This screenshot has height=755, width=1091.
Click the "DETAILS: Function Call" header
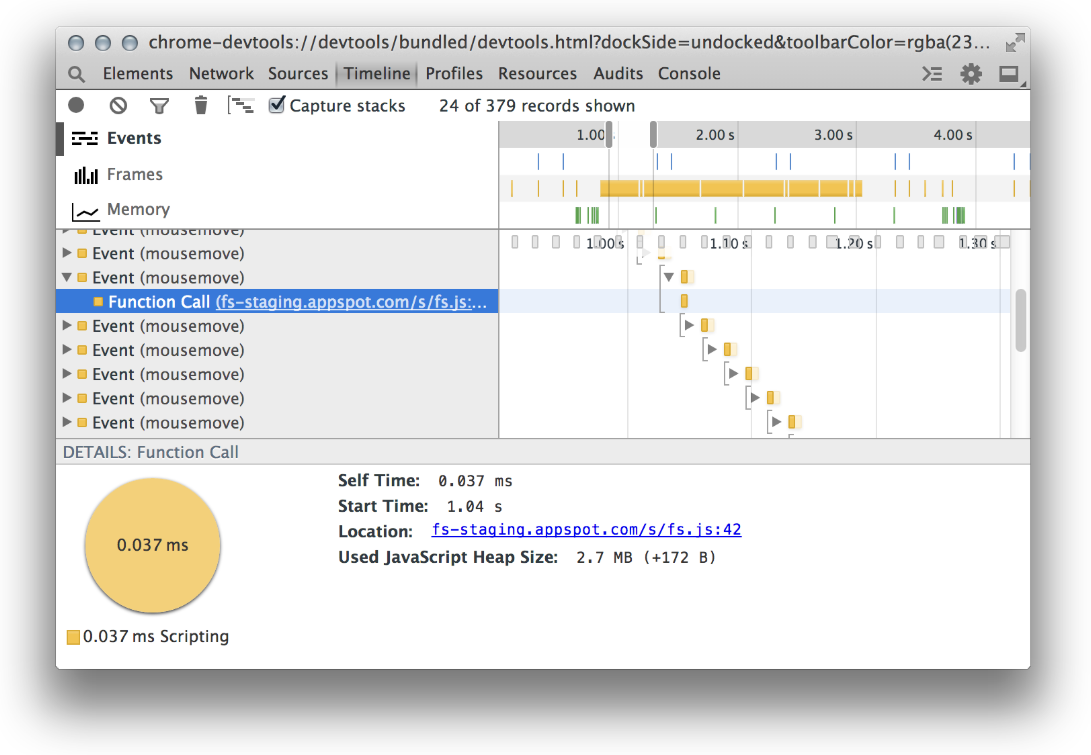click(x=150, y=452)
